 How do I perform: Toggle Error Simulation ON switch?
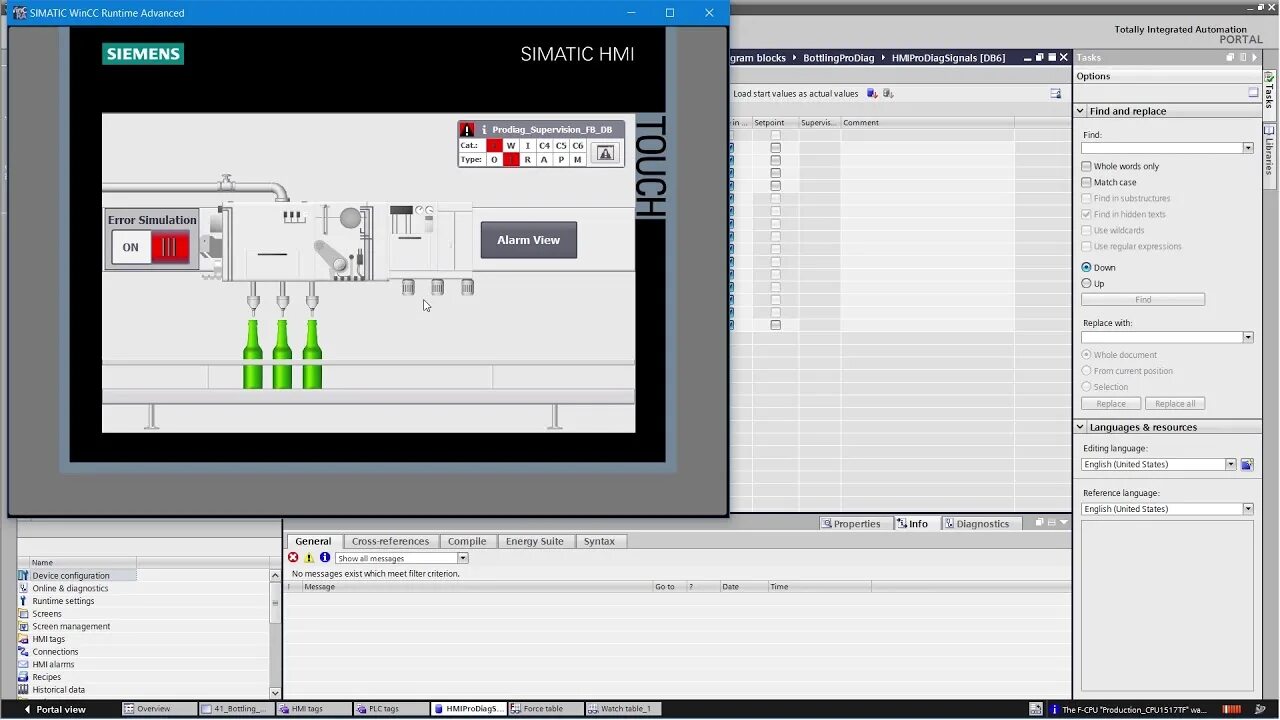[x=151, y=247]
